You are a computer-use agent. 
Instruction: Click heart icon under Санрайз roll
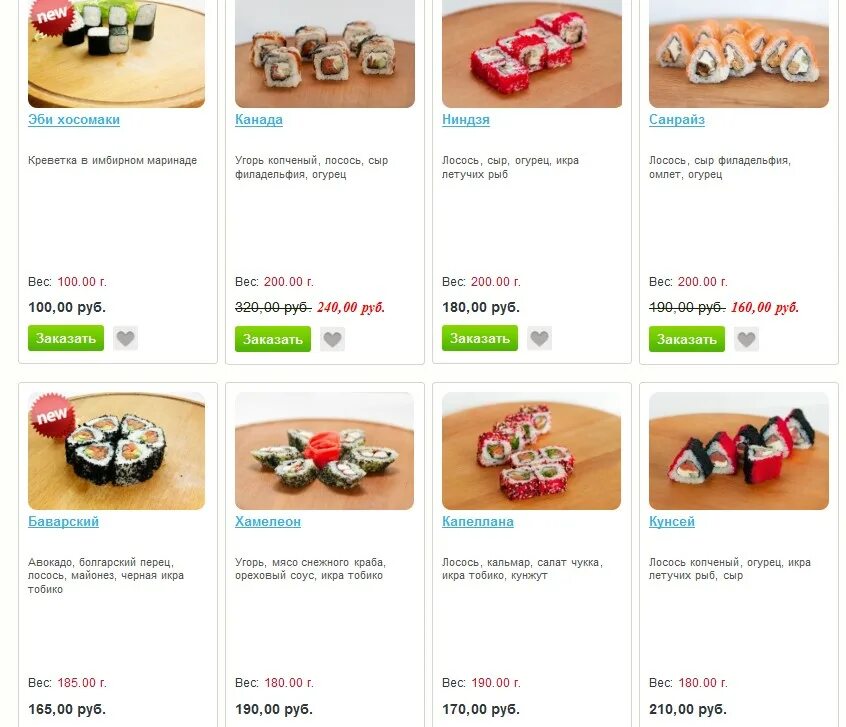[x=746, y=339]
